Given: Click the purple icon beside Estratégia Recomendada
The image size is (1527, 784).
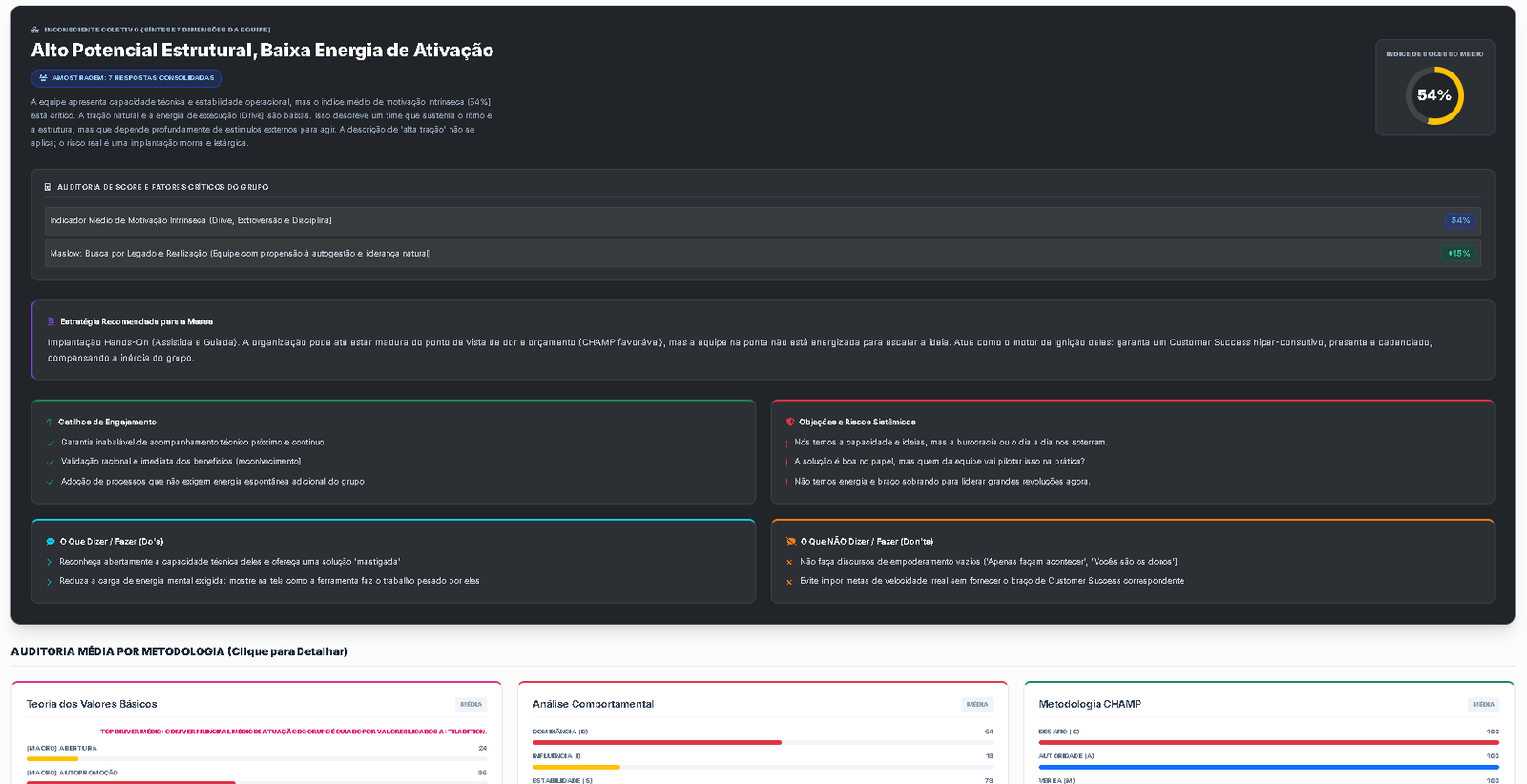Looking at the screenshot, I should click(x=52, y=321).
